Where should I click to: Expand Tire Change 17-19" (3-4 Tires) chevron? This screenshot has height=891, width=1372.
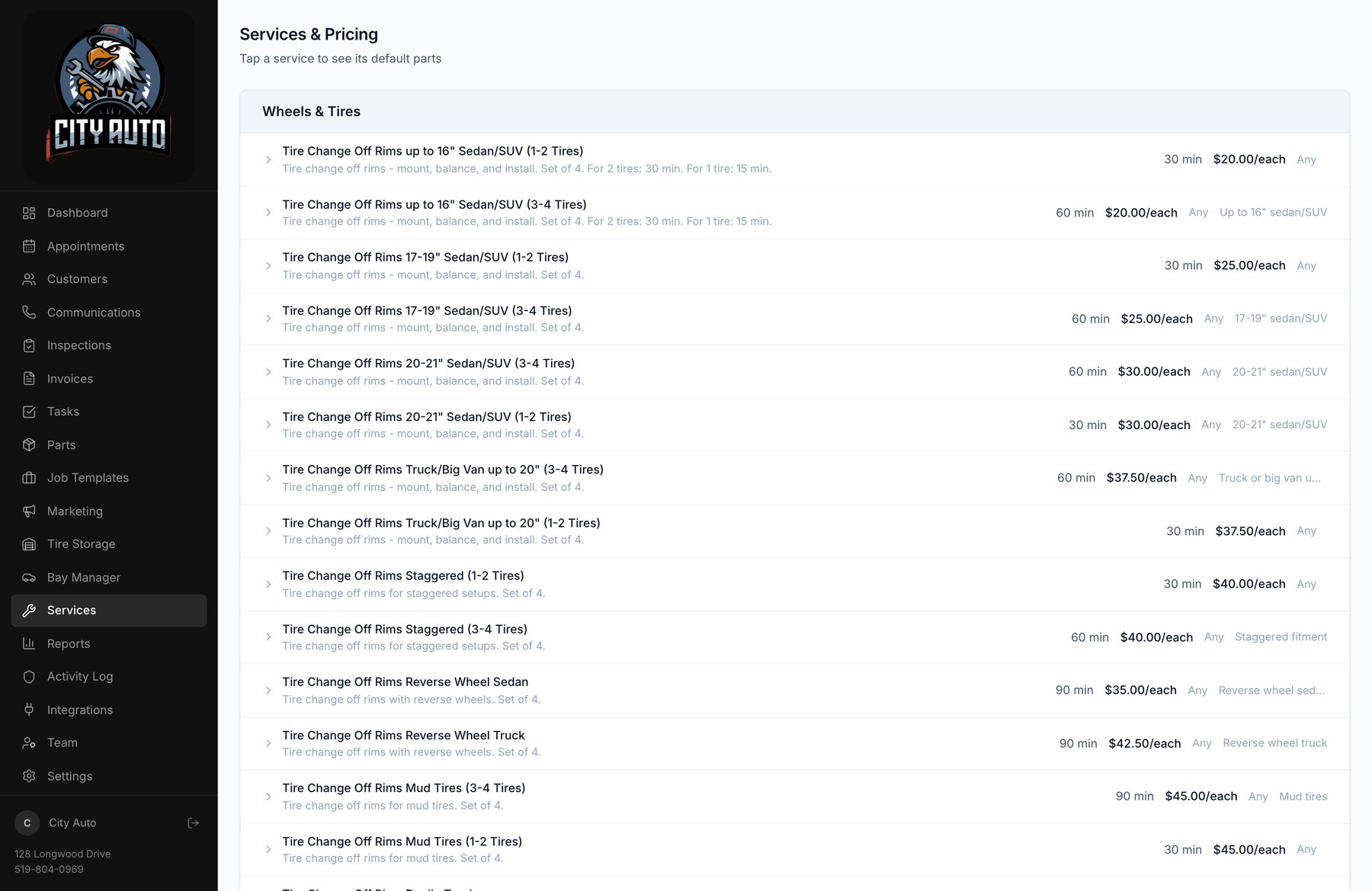pyautogui.click(x=268, y=319)
